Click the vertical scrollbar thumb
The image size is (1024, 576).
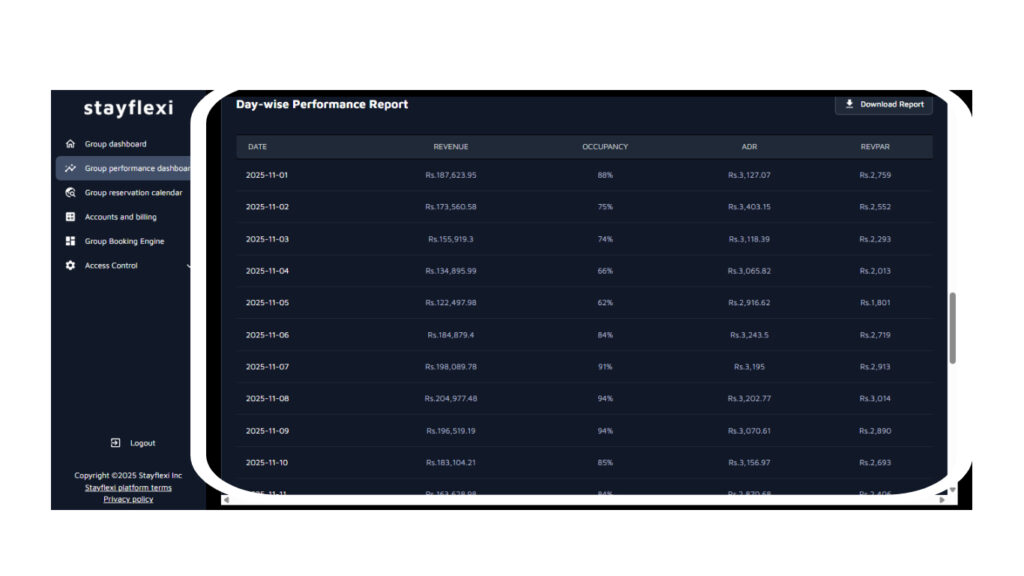(952, 328)
